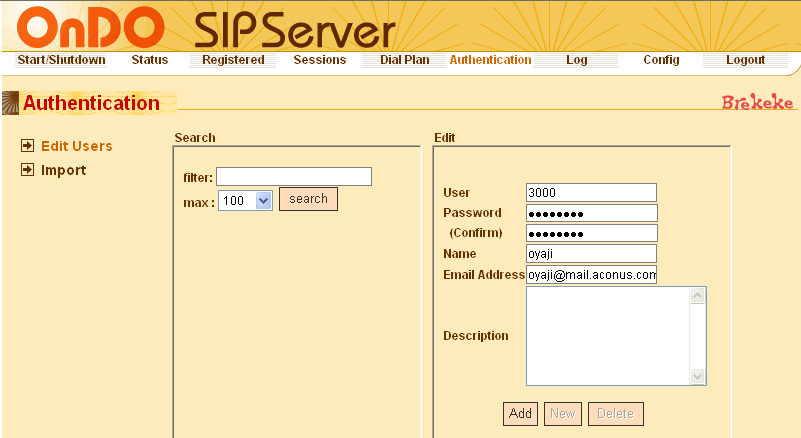
Task: Open the Sessions tab
Action: [319, 60]
